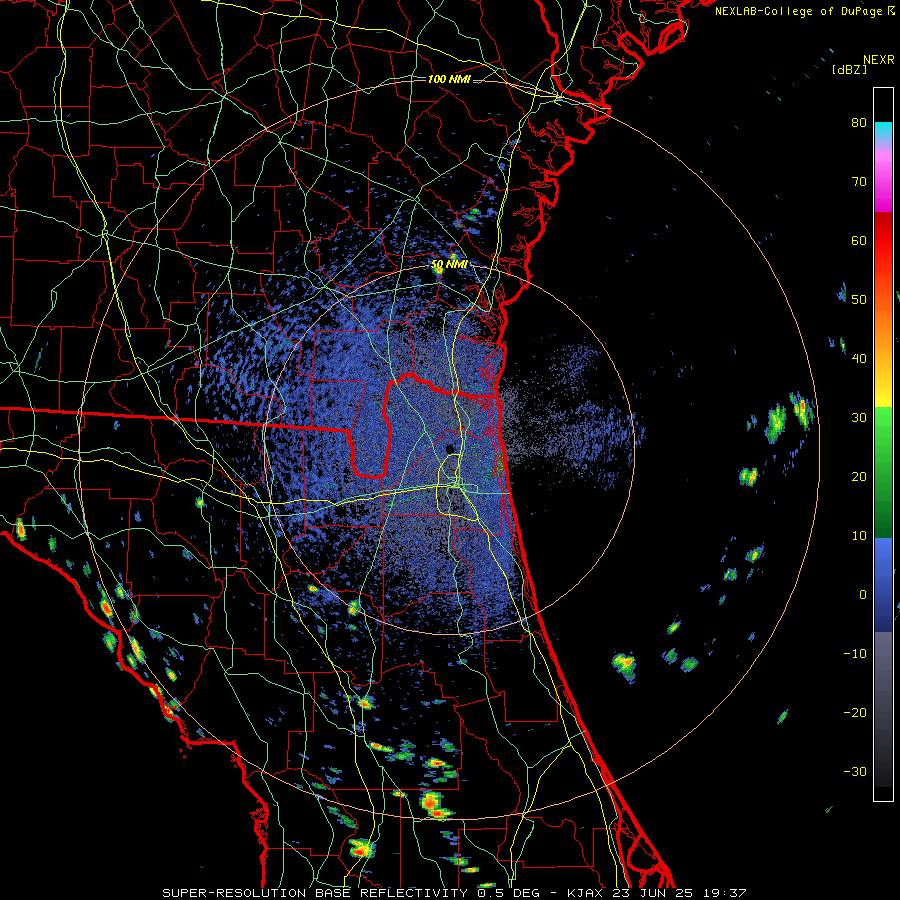Click the 0 dBZ scale label
900x900 pixels.
863,595
